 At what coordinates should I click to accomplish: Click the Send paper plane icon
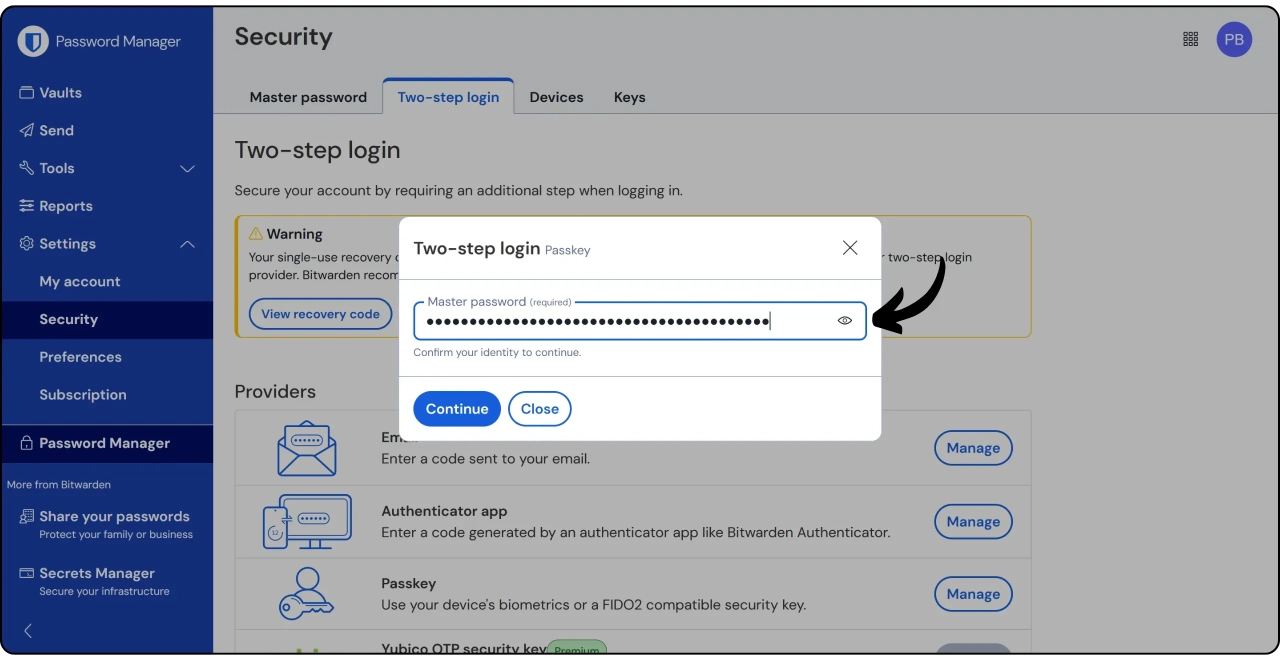26,130
